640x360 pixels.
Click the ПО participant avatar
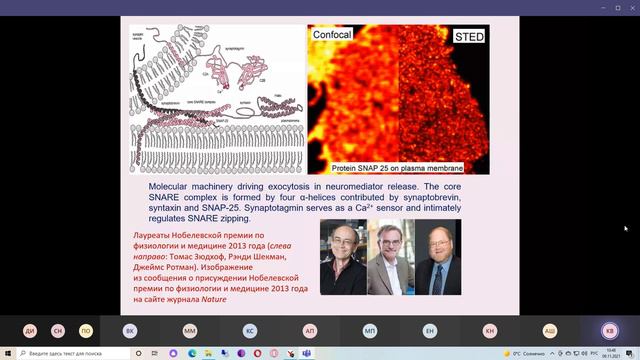pyautogui.click(x=86, y=331)
